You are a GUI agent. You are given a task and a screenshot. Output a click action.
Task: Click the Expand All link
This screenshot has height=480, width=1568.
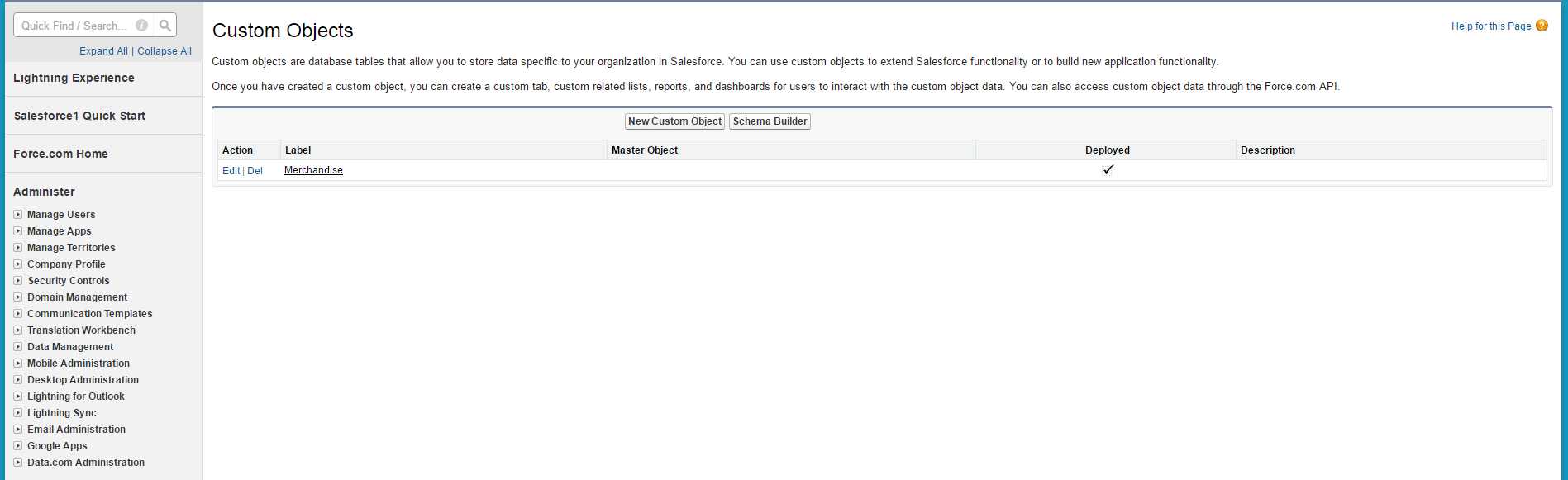tap(103, 51)
